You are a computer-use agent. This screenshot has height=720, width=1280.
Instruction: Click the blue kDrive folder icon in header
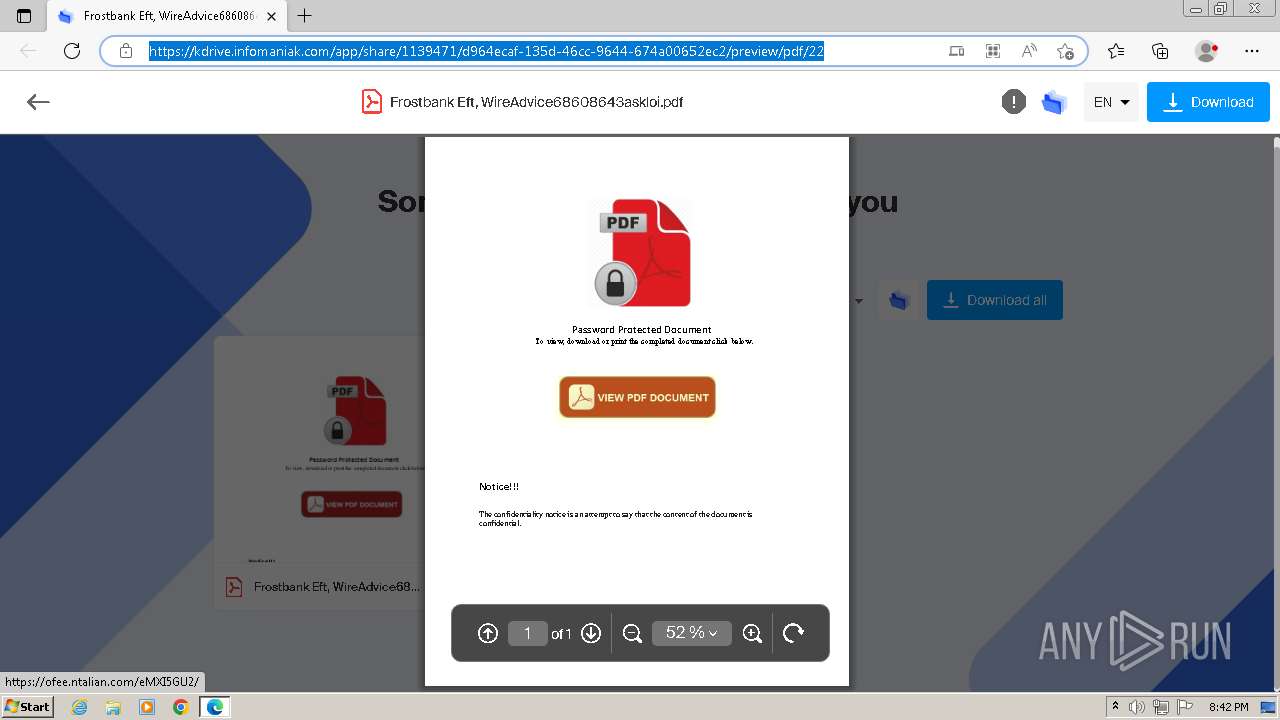point(1054,102)
